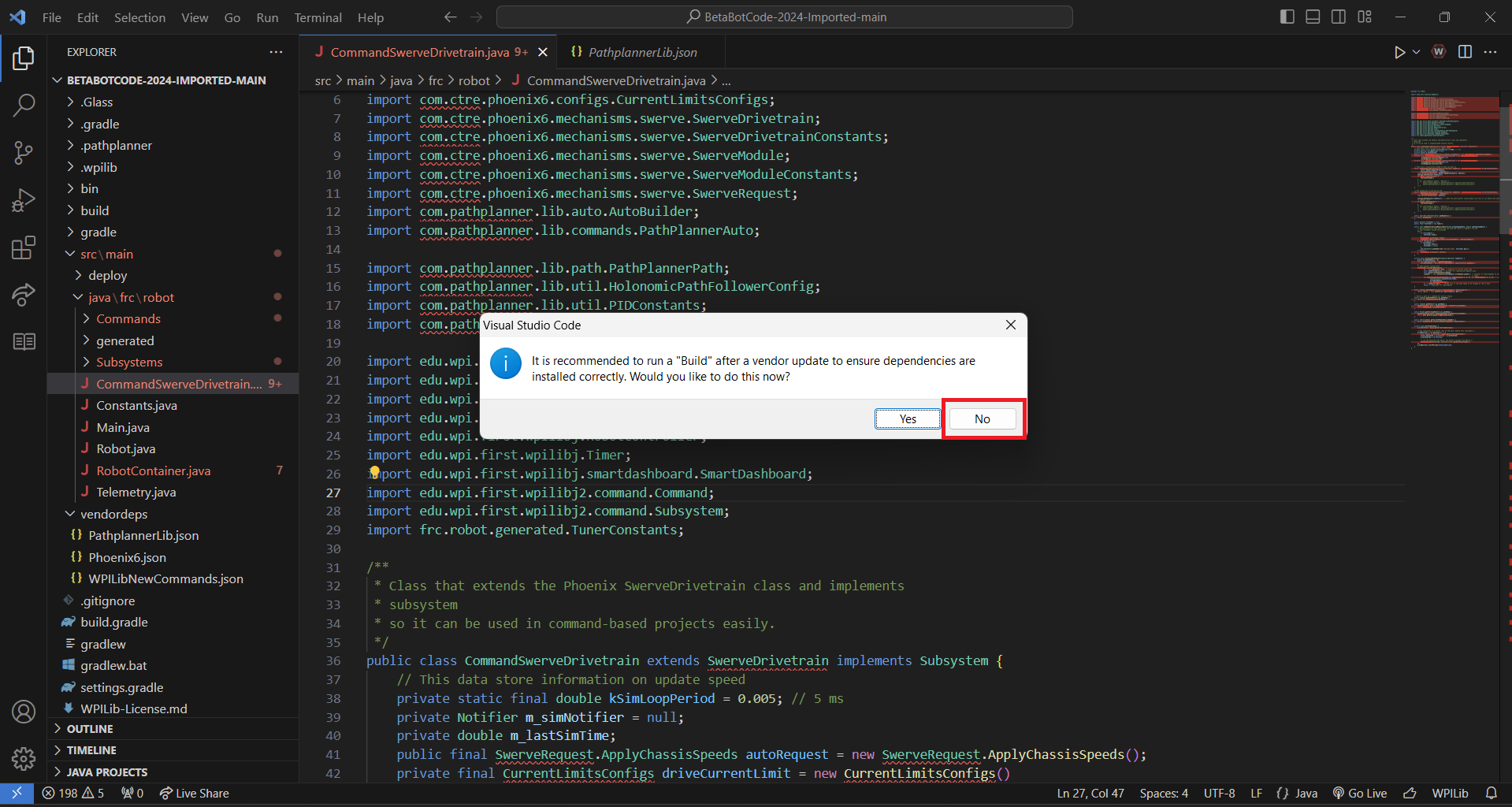
Task: Open the Extensions view
Action: click(24, 247)
